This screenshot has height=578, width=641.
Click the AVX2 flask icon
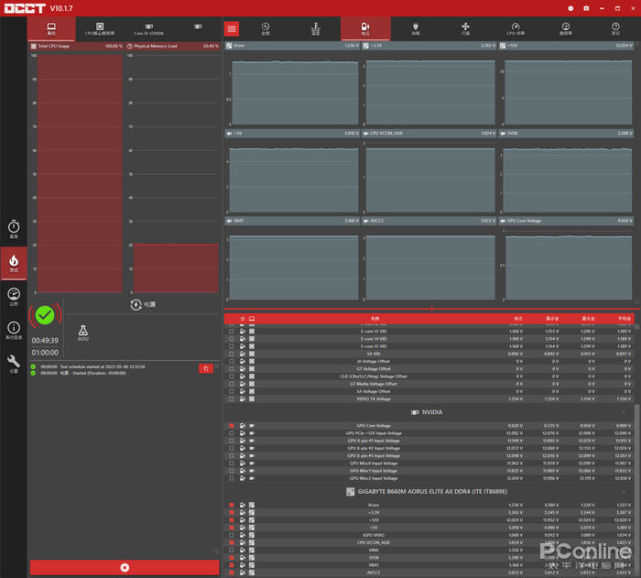83,333
